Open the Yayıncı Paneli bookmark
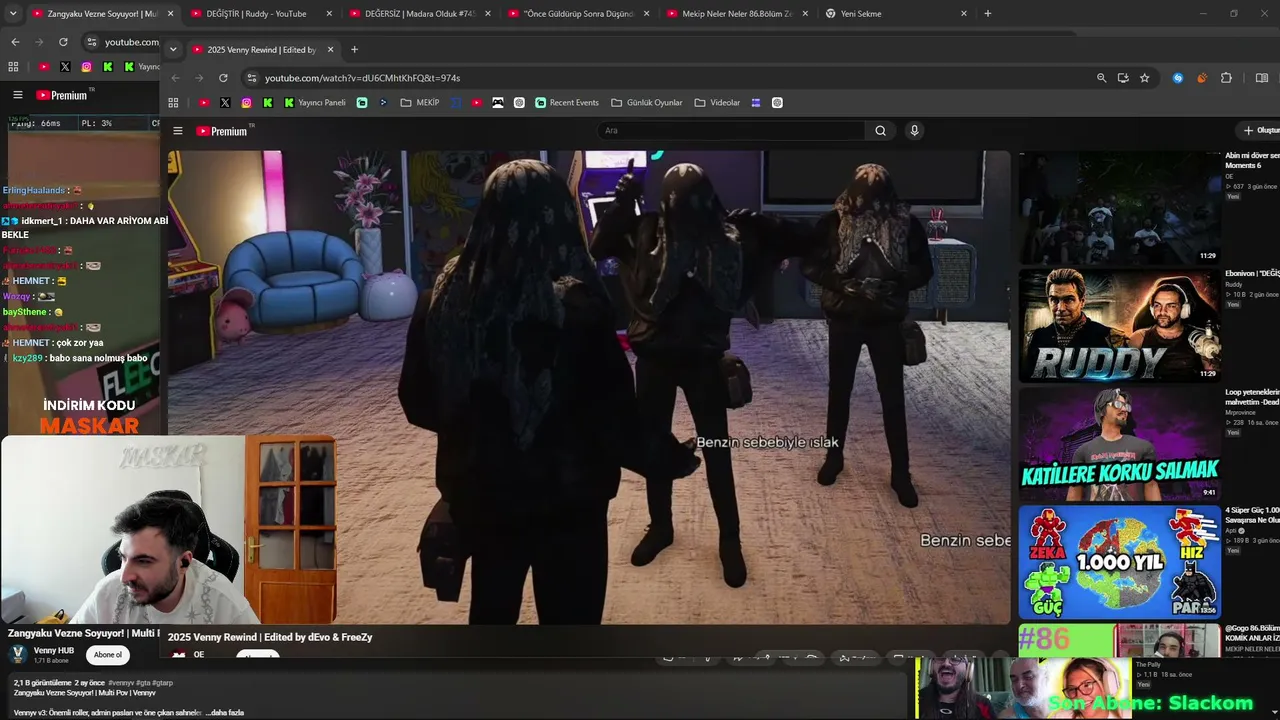The image size is (1280, 720). [315, 103]
